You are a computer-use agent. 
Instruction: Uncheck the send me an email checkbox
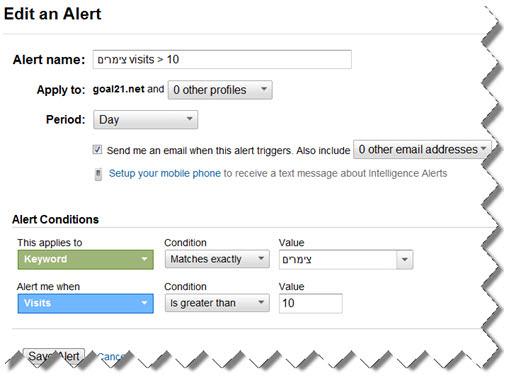click(97, 150)
